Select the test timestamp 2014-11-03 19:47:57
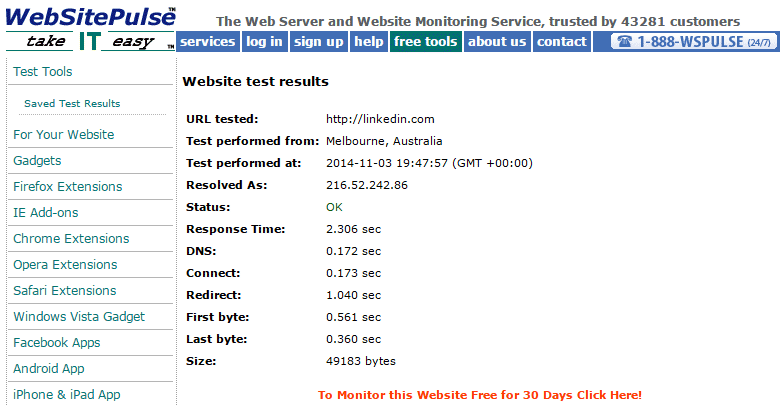 pyautogui.click(x=387, y=163)
